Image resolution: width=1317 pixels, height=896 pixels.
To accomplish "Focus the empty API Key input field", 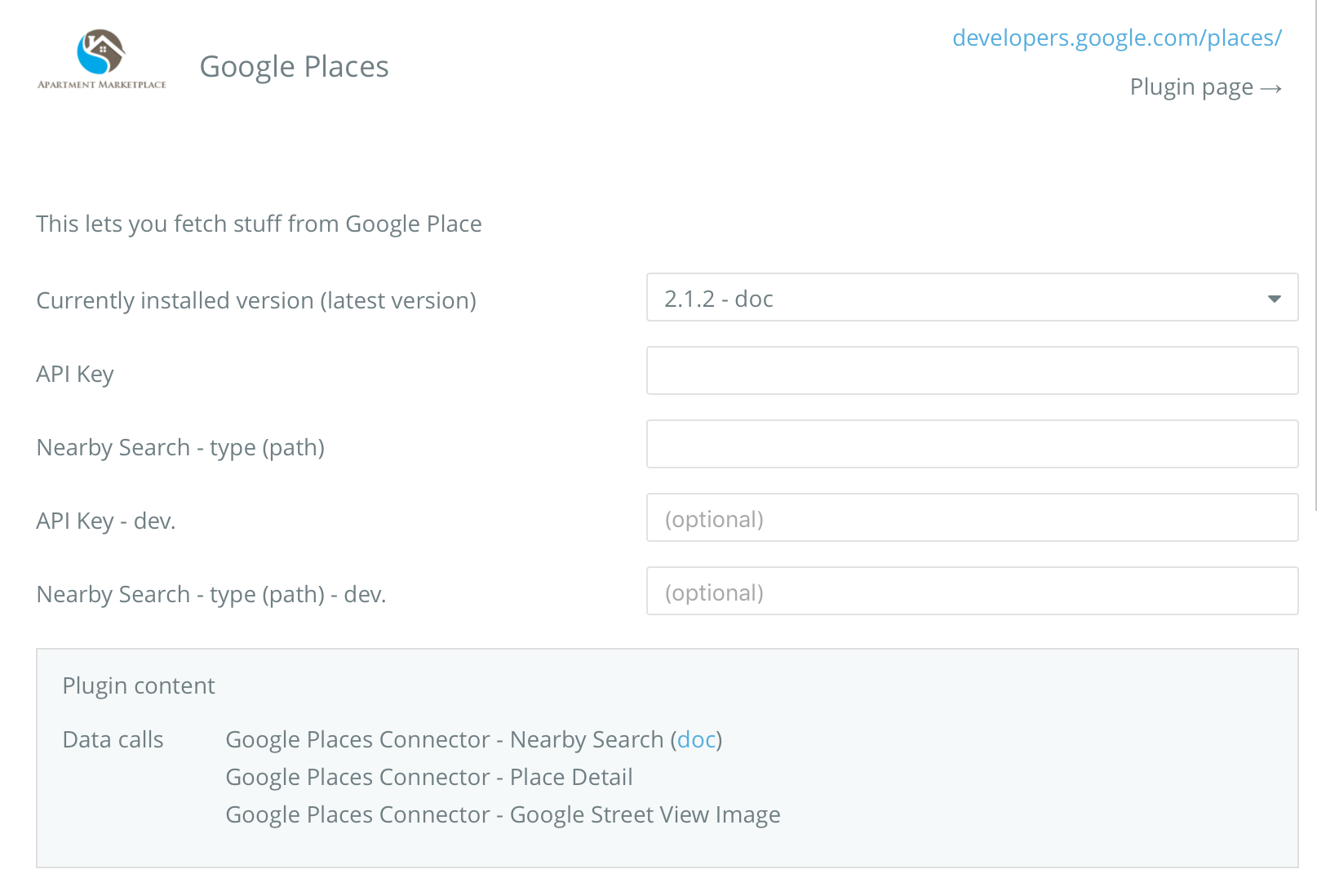I will [x=971, y=371].
